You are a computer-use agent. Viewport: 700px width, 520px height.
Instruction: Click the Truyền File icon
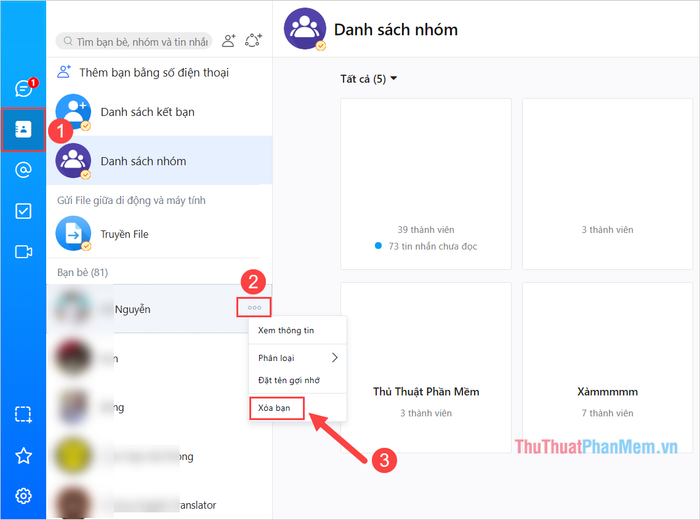[x=73, y=233]
